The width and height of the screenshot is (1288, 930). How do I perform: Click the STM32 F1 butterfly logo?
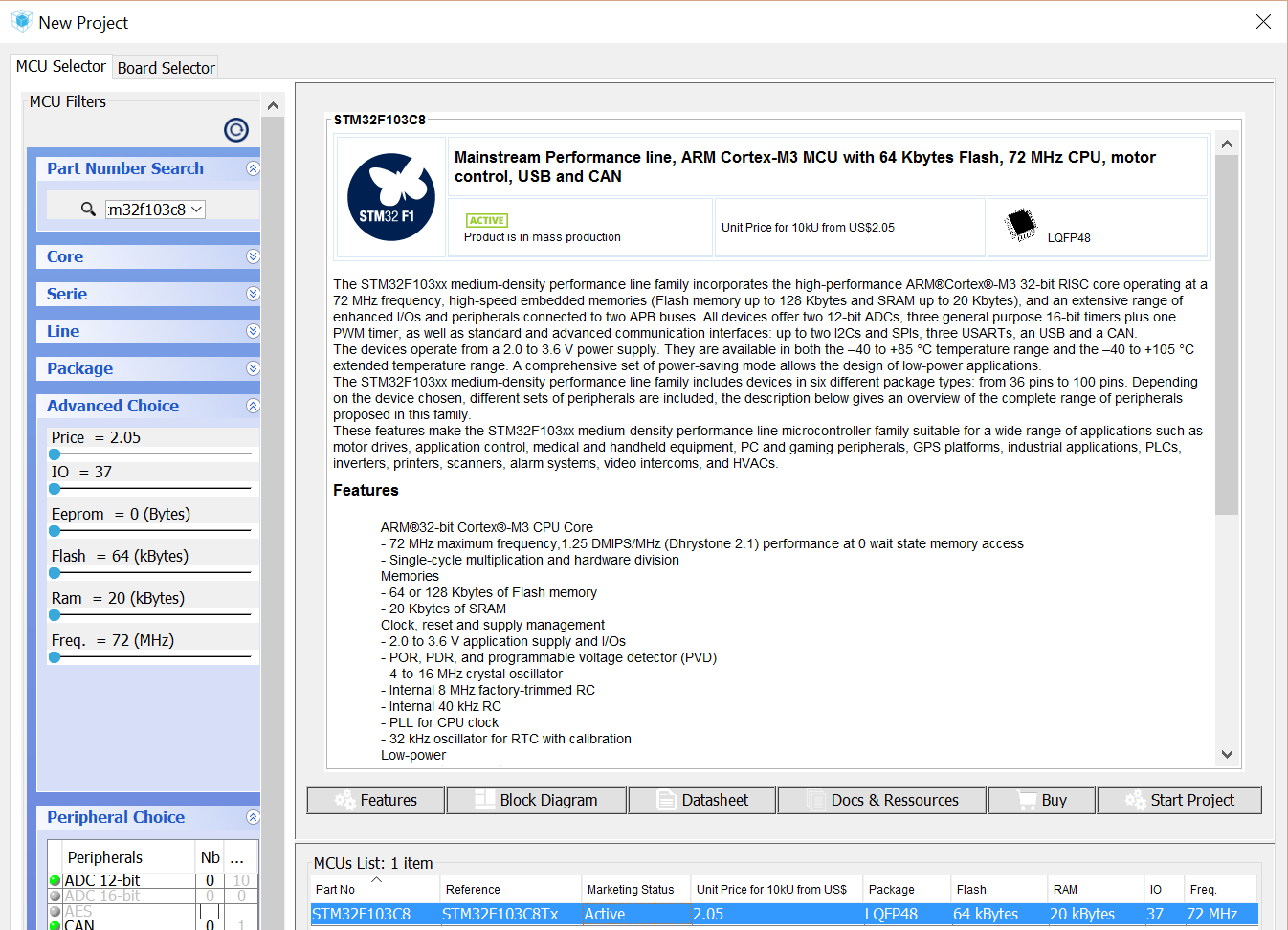tap(391, 197)
